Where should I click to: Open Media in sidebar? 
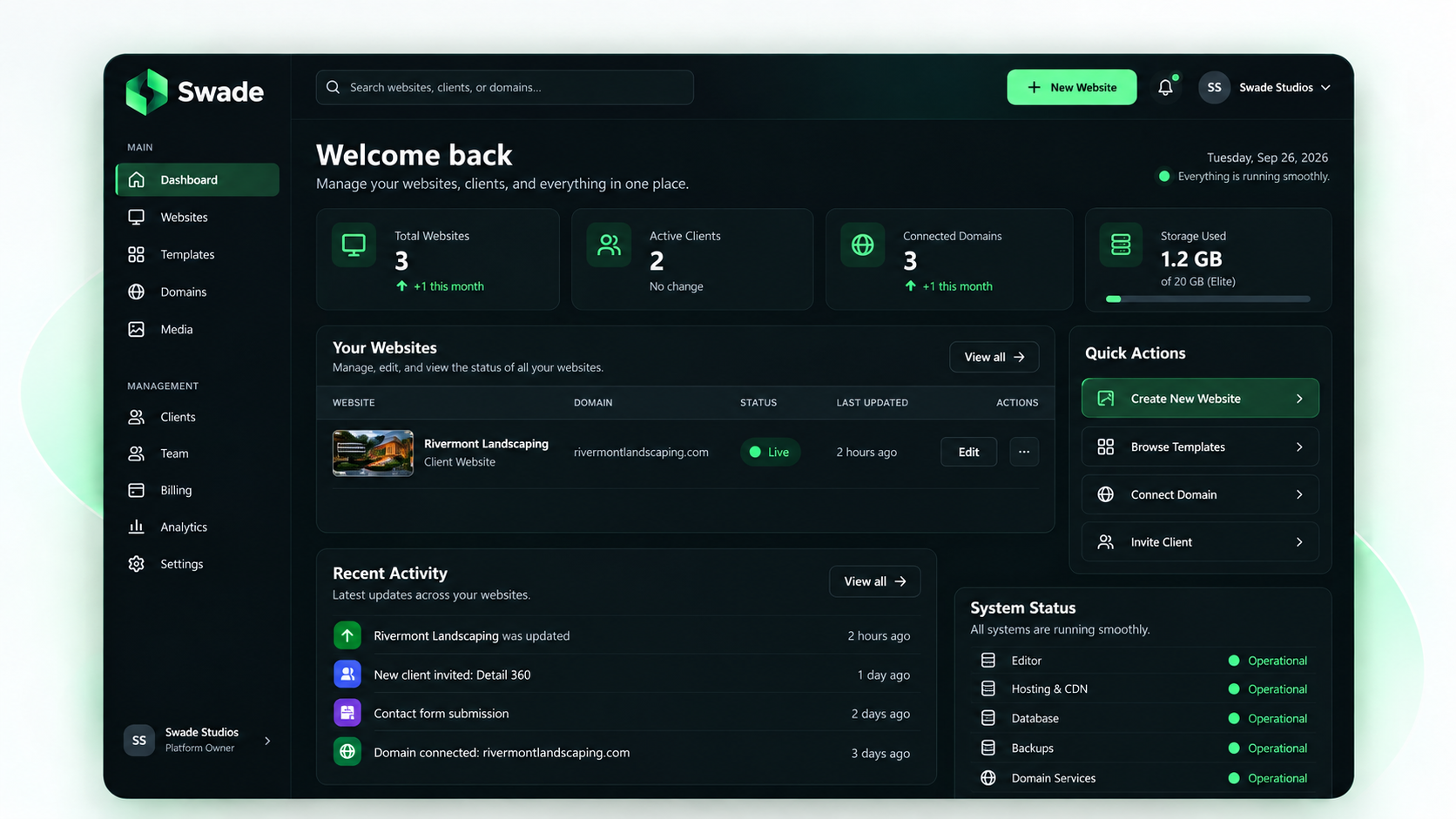click(x=198, y=329)
